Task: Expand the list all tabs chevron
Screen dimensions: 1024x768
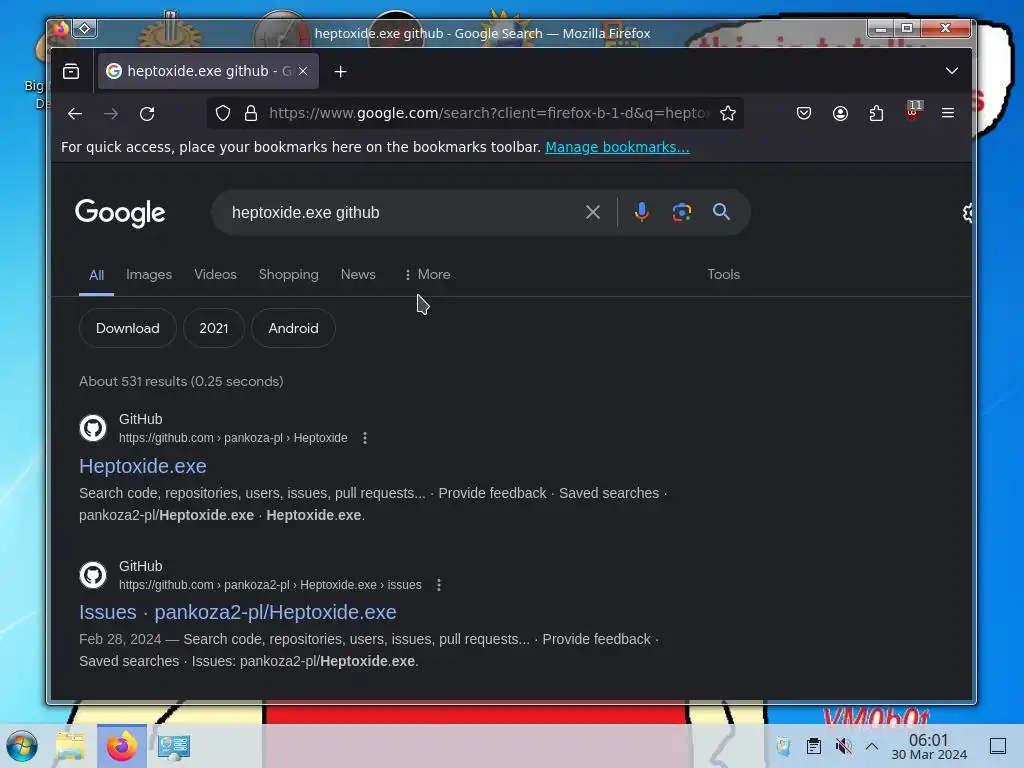Action: point(952,71)
